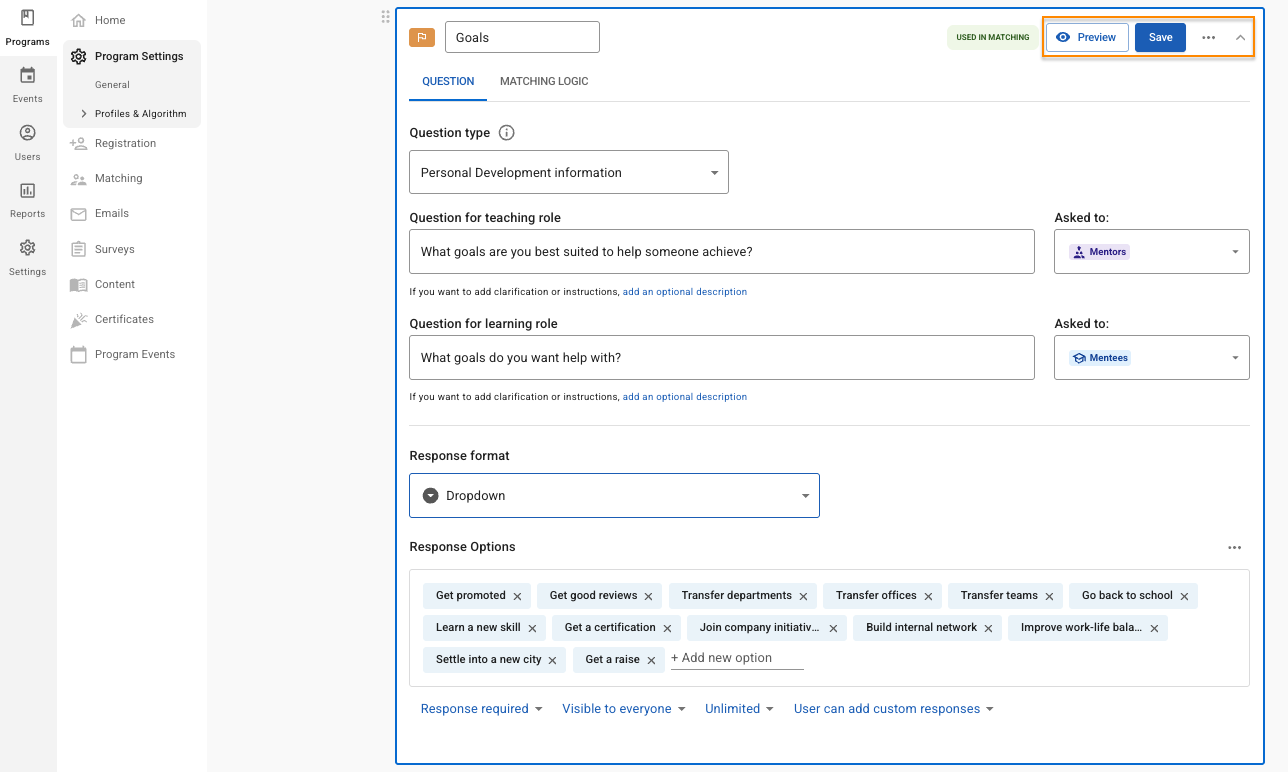Open the "Response required" dropdown
The height and width of the screenshot is (772, 1288).
click(481, 709)
